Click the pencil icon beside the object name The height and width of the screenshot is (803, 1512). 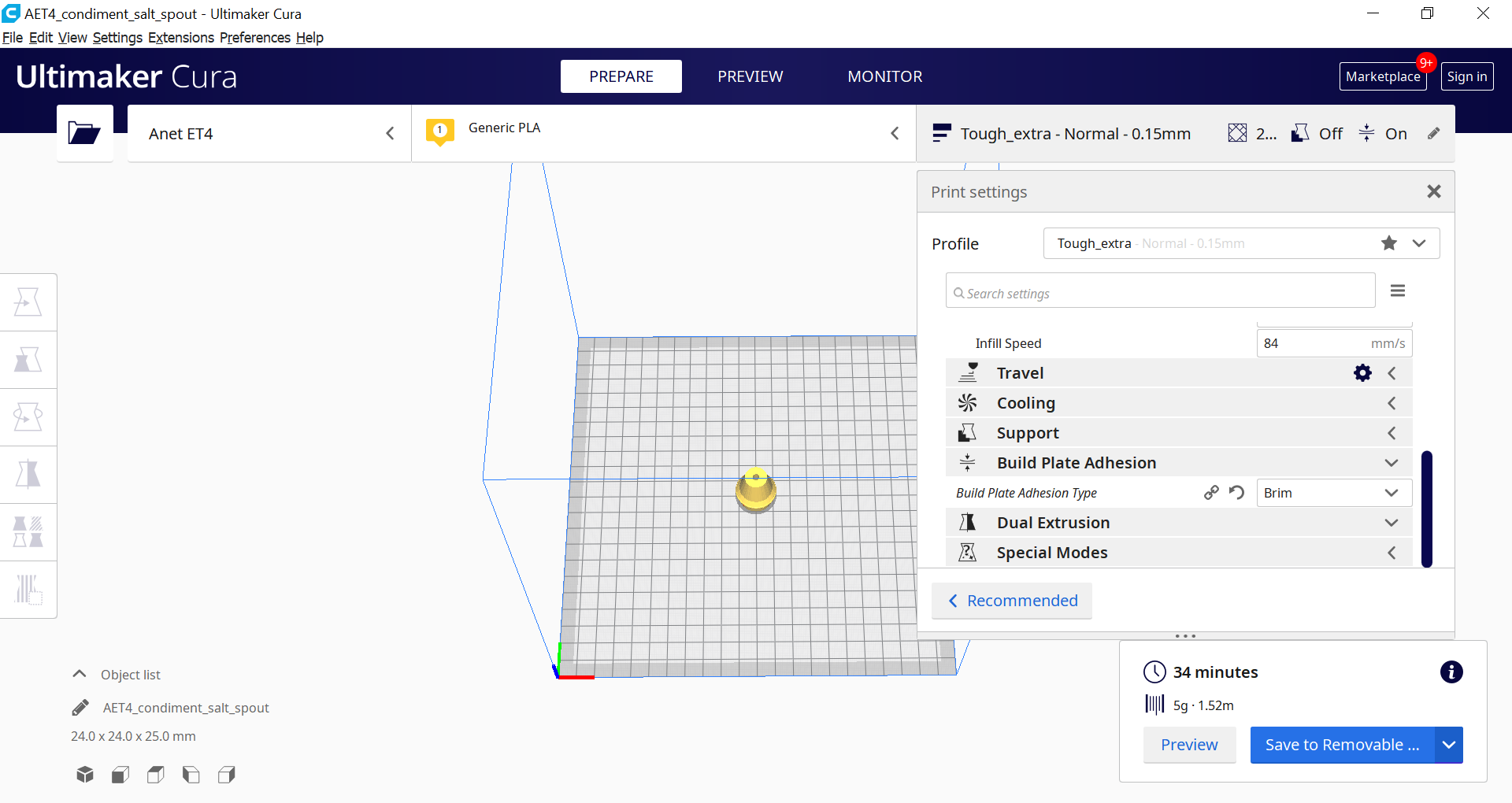(x=80, y=708)
